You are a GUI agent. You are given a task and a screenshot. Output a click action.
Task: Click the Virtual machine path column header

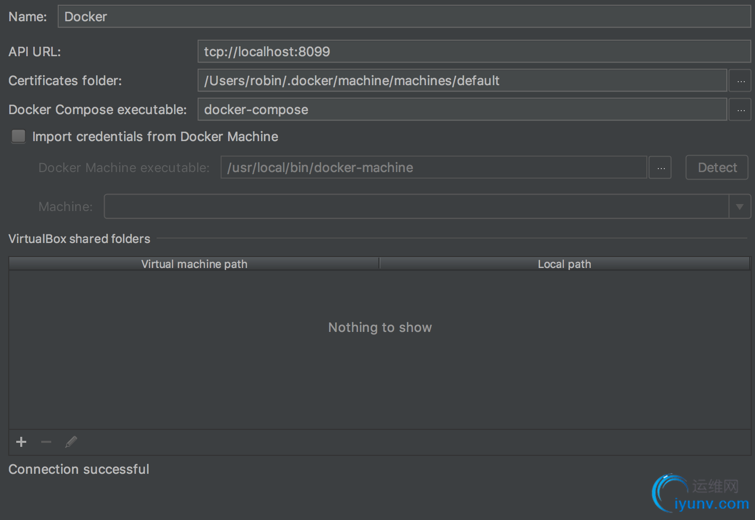(194, 264)
